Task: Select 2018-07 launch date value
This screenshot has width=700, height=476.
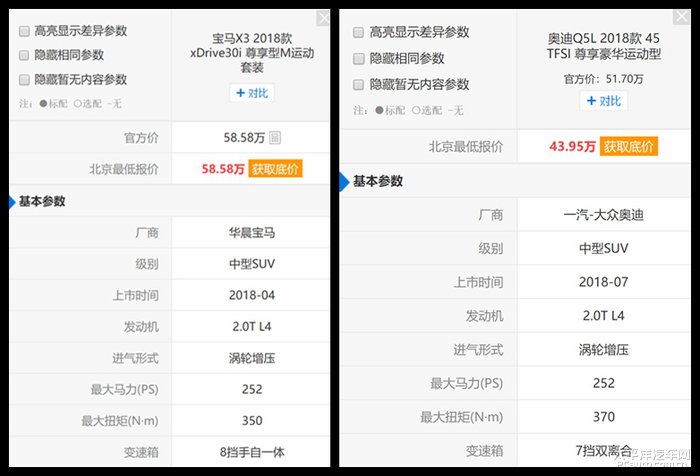Action: (x=604, y=282)
